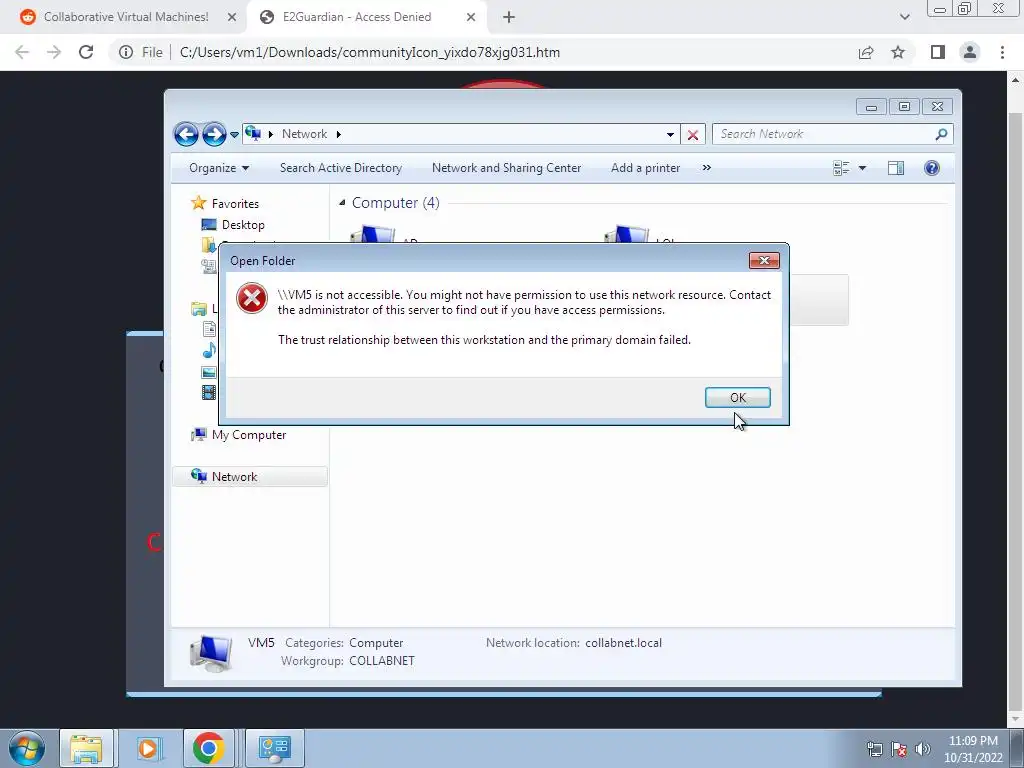The image size is (1024, 768).
Task: Click the Pictures library icon
Action: (209, 372)
